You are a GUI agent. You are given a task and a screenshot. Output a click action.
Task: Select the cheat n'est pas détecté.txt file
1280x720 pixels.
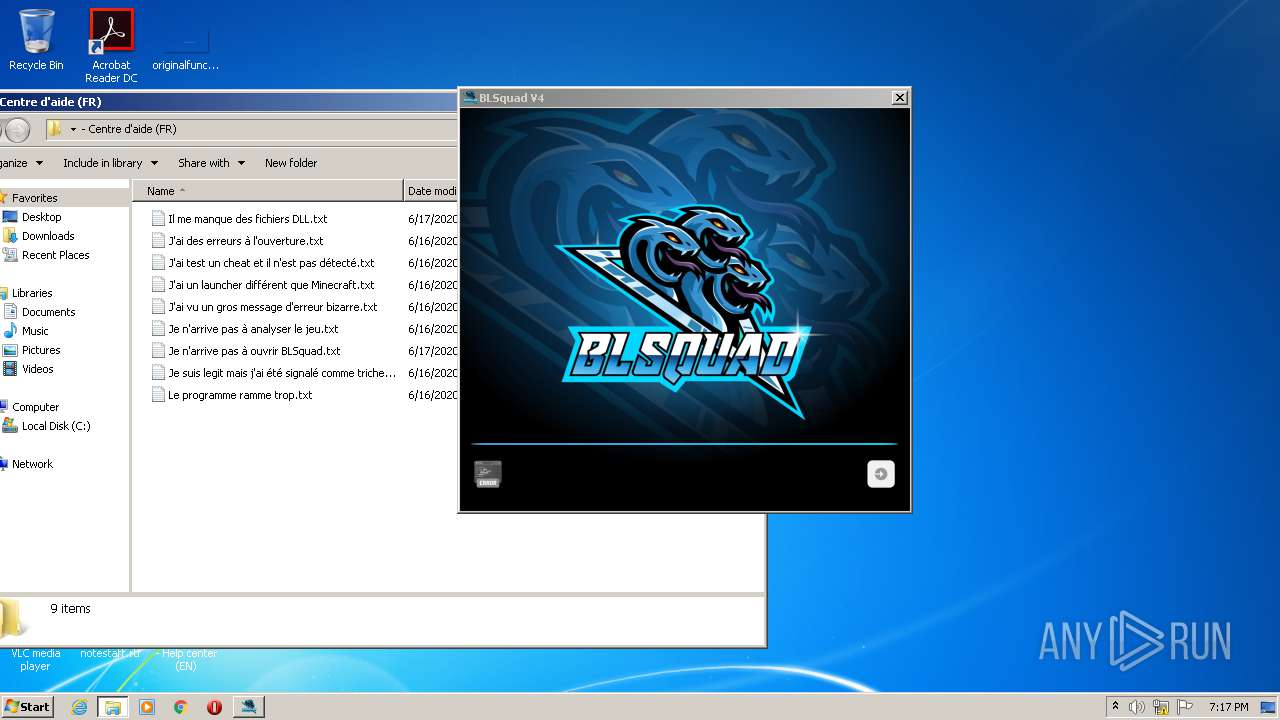pos(271,263)
